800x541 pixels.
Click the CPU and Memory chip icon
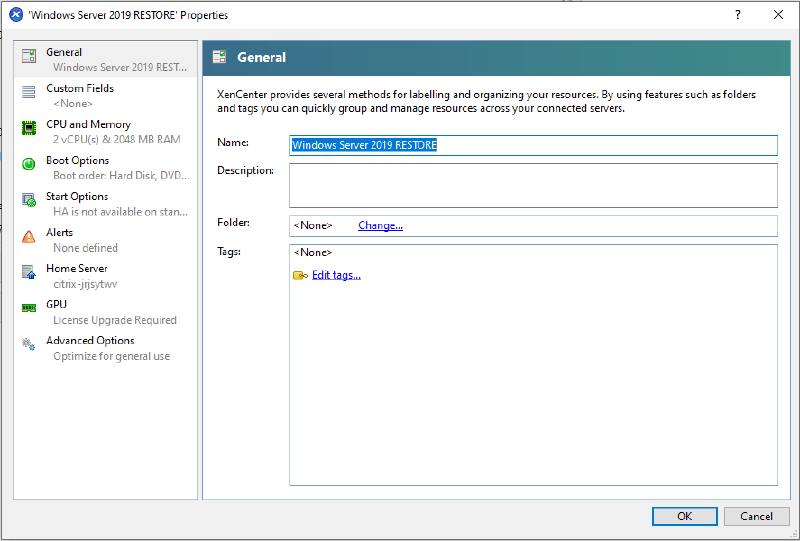point(29,128)
